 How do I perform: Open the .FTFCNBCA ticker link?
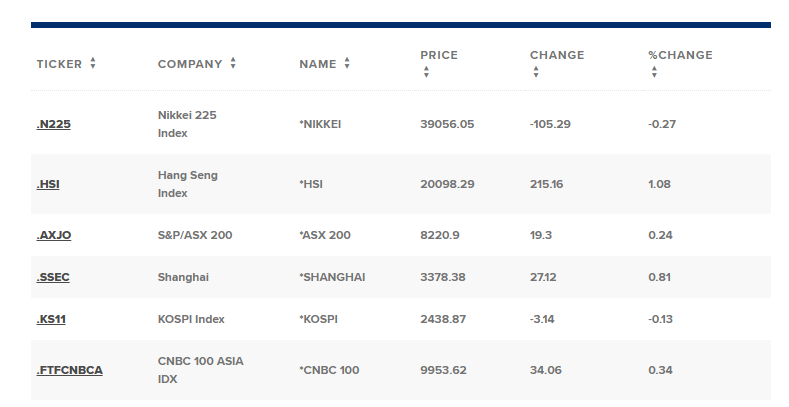[x=69, y=370]
